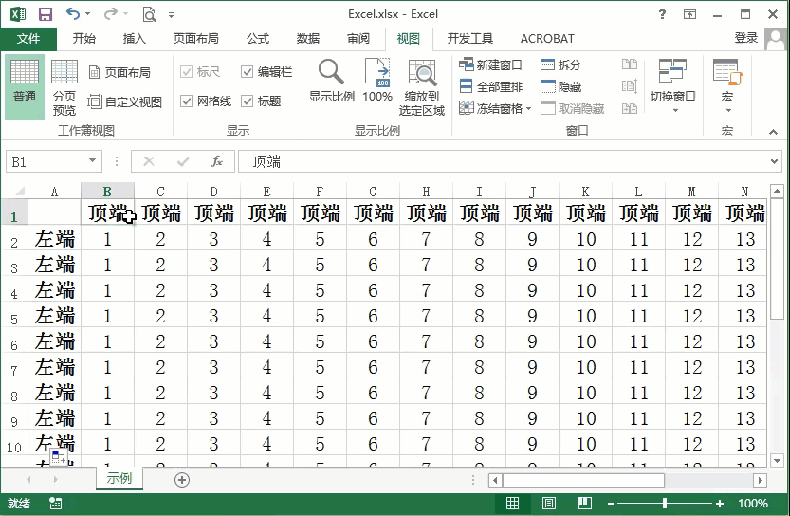Screen dimensions: 790x516
Task: Open the 文件 File tab
Action: pos(29,39)
